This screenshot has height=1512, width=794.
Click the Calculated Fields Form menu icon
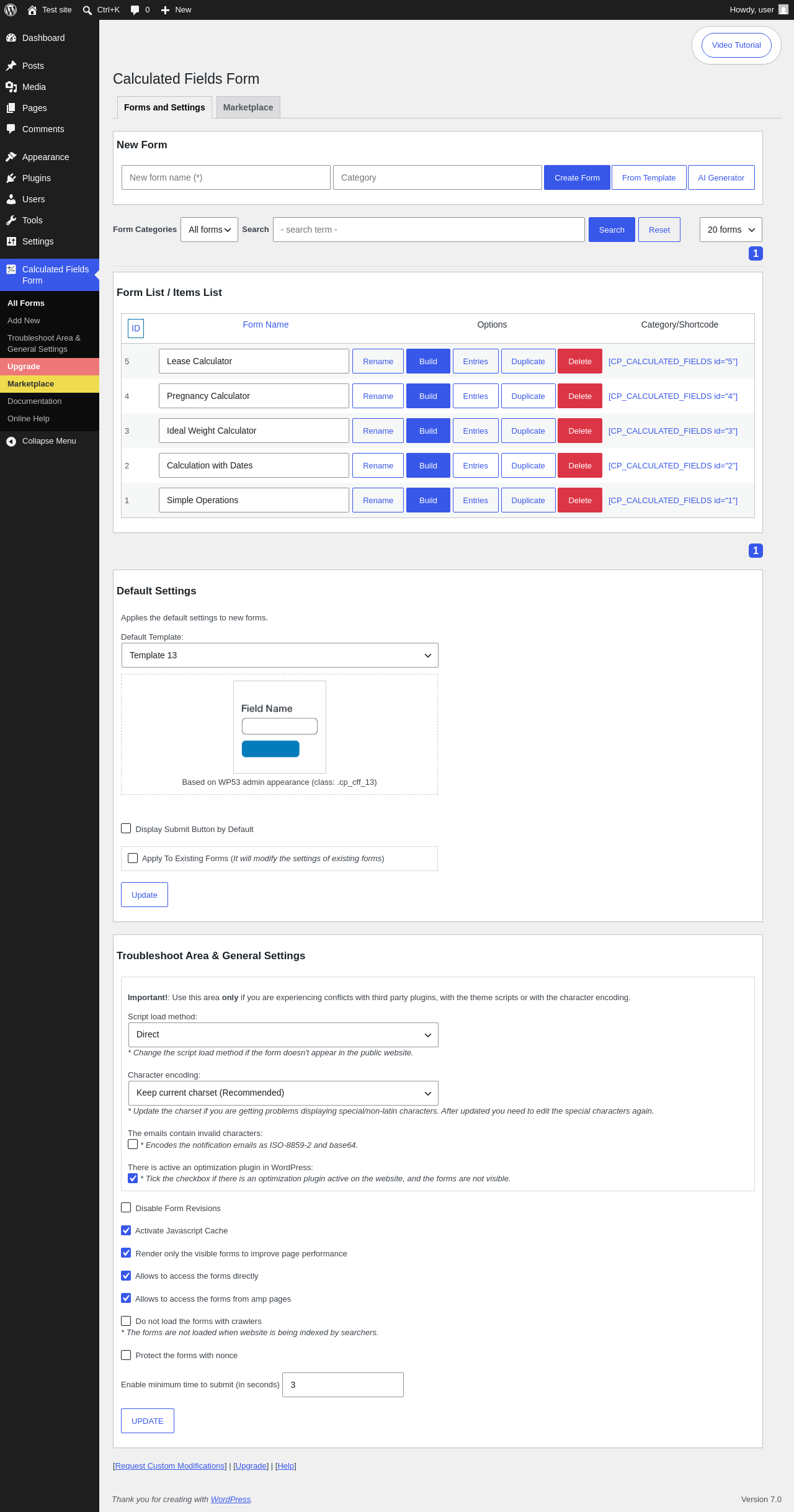pyautogui.click(x=11, y=269)
